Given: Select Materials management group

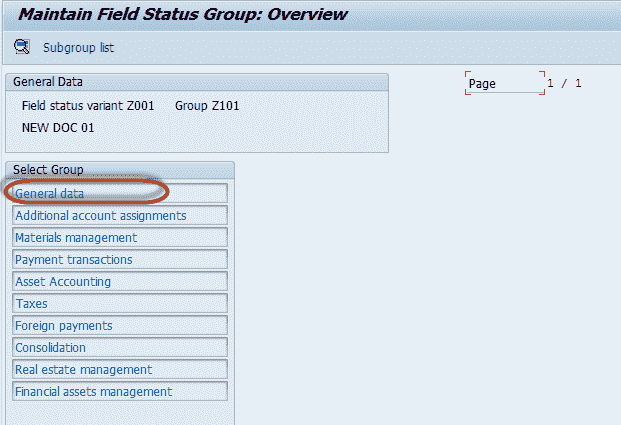Looking at the screenshot, I should point(120,238).
